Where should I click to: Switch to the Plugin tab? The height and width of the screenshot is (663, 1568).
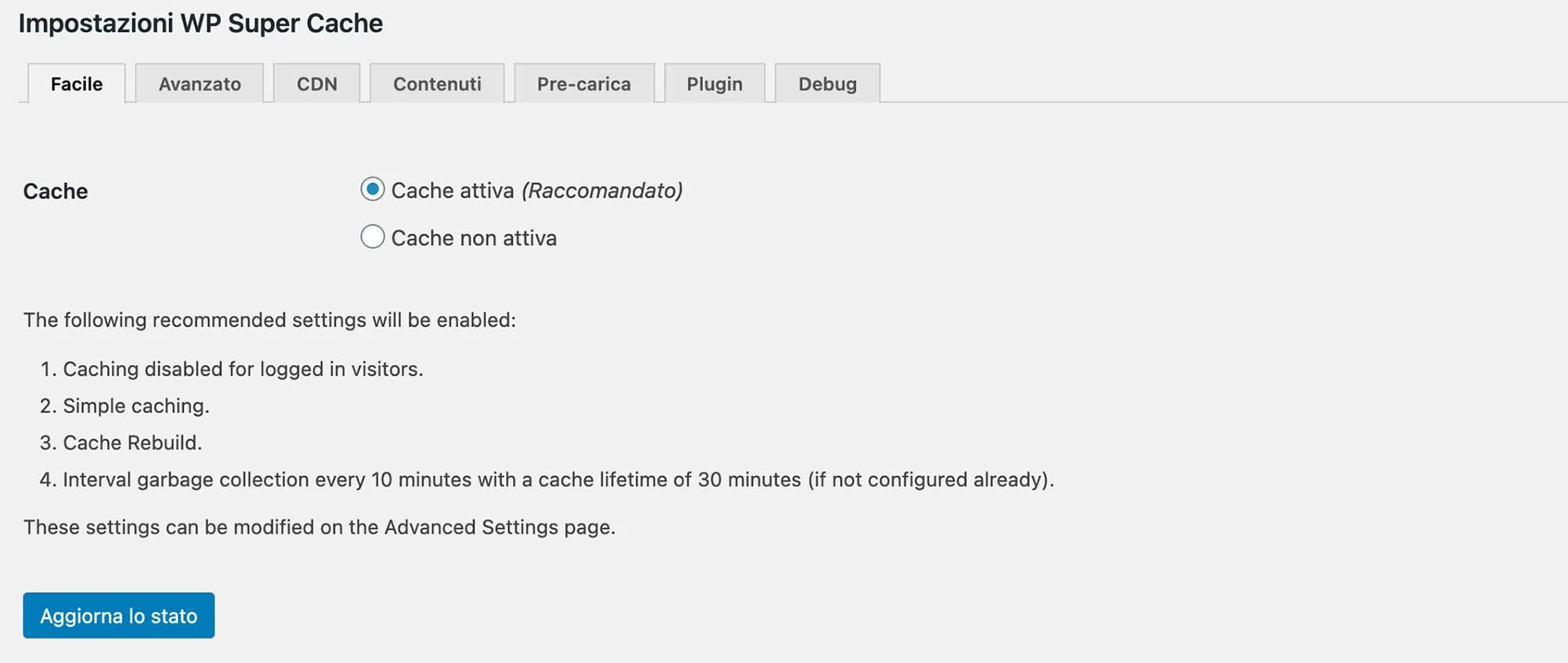715,83
